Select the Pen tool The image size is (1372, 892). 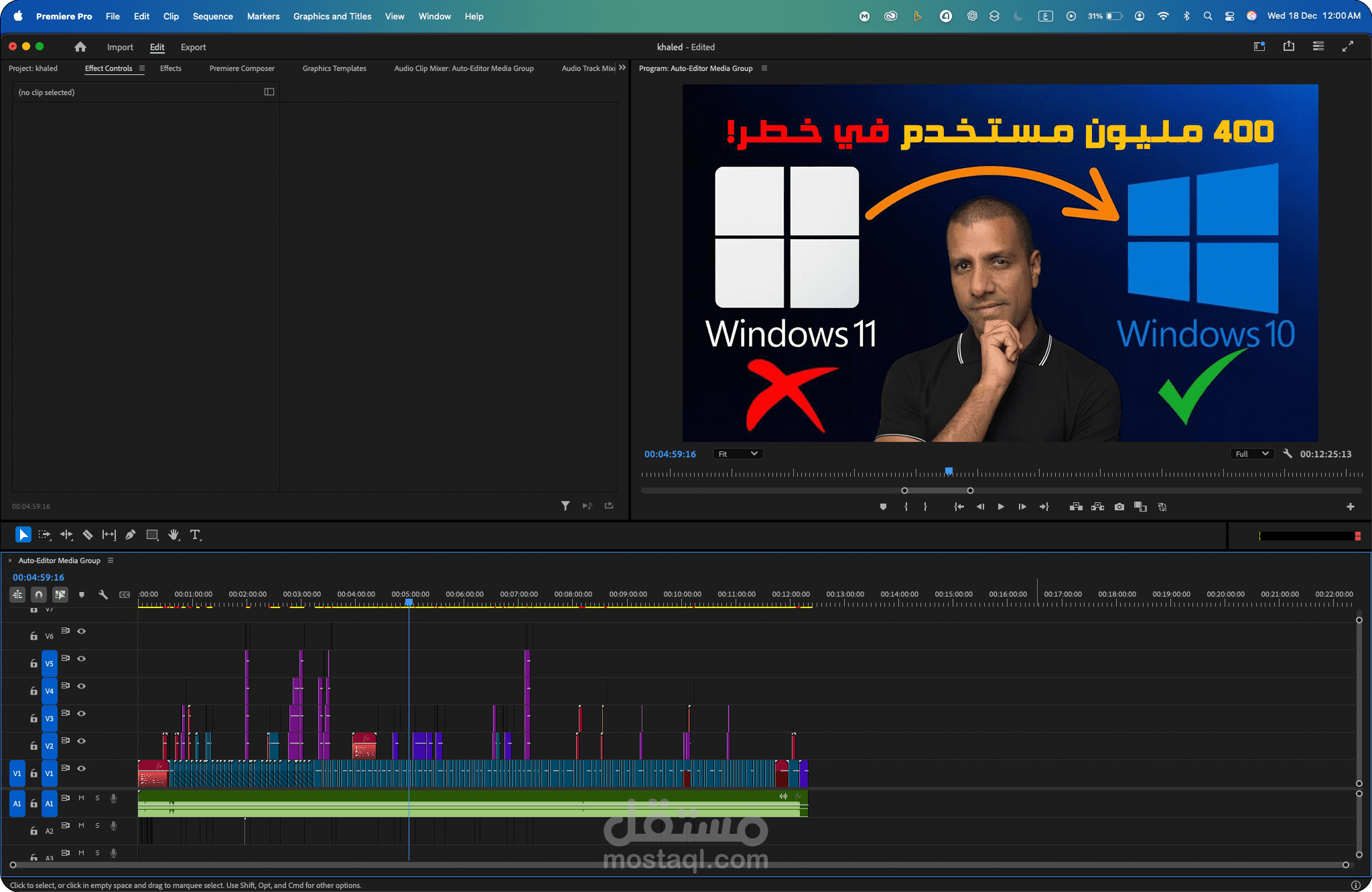tap(131, 534)
